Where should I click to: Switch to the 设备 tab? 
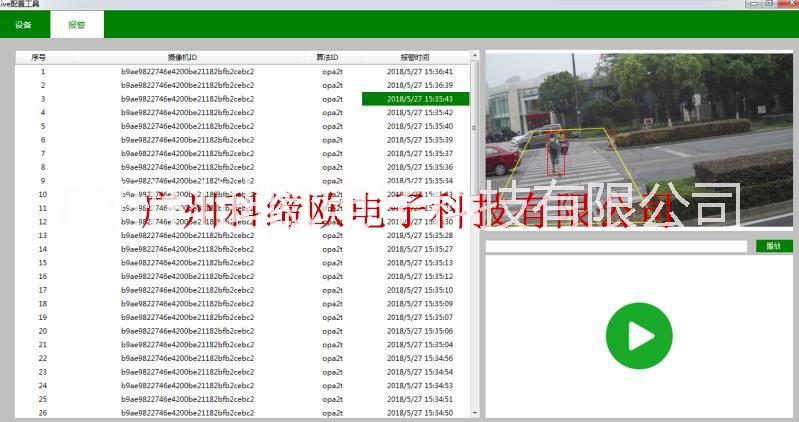pos(24,24)
